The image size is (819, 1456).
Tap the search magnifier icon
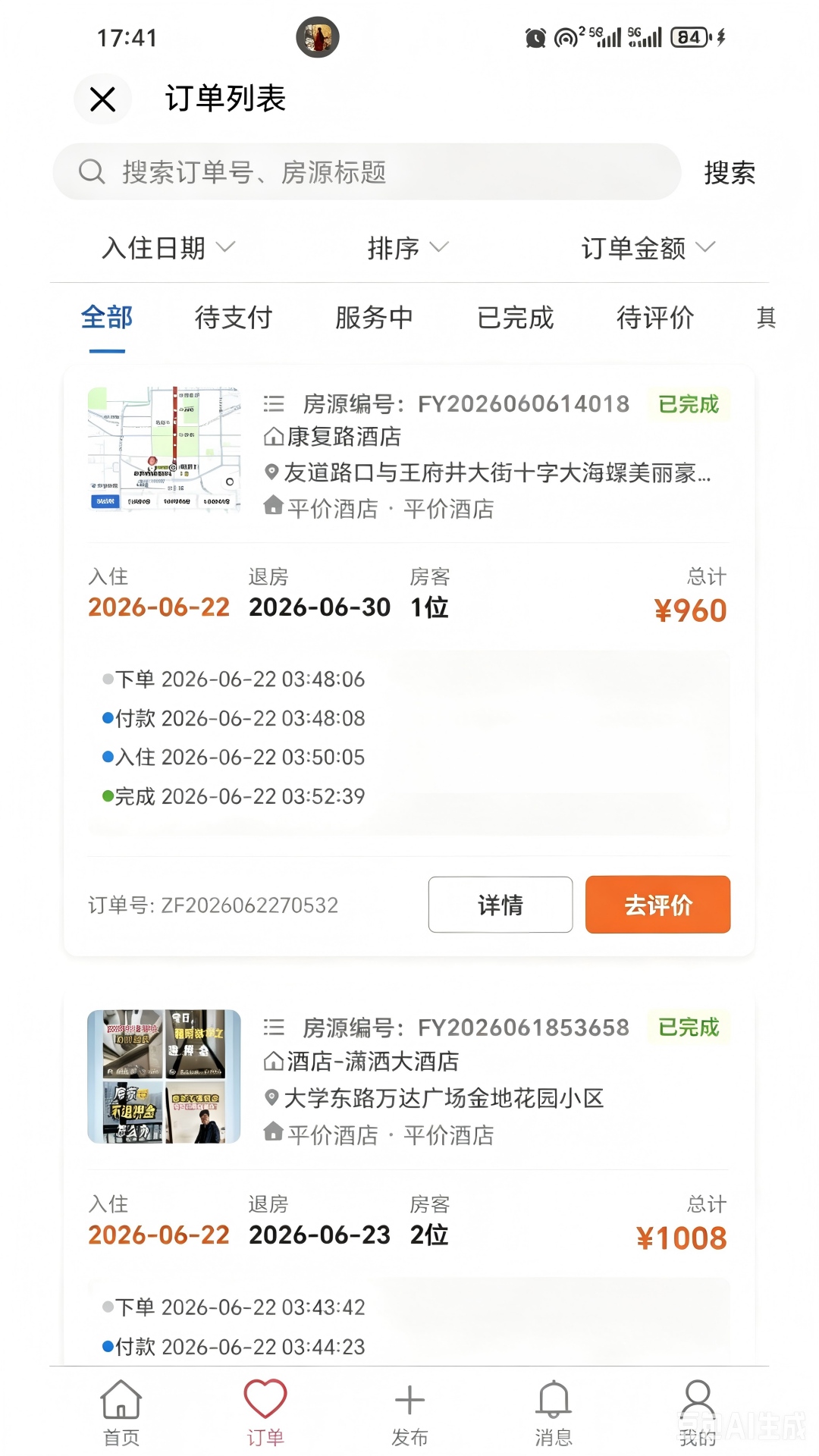point(92,171)
